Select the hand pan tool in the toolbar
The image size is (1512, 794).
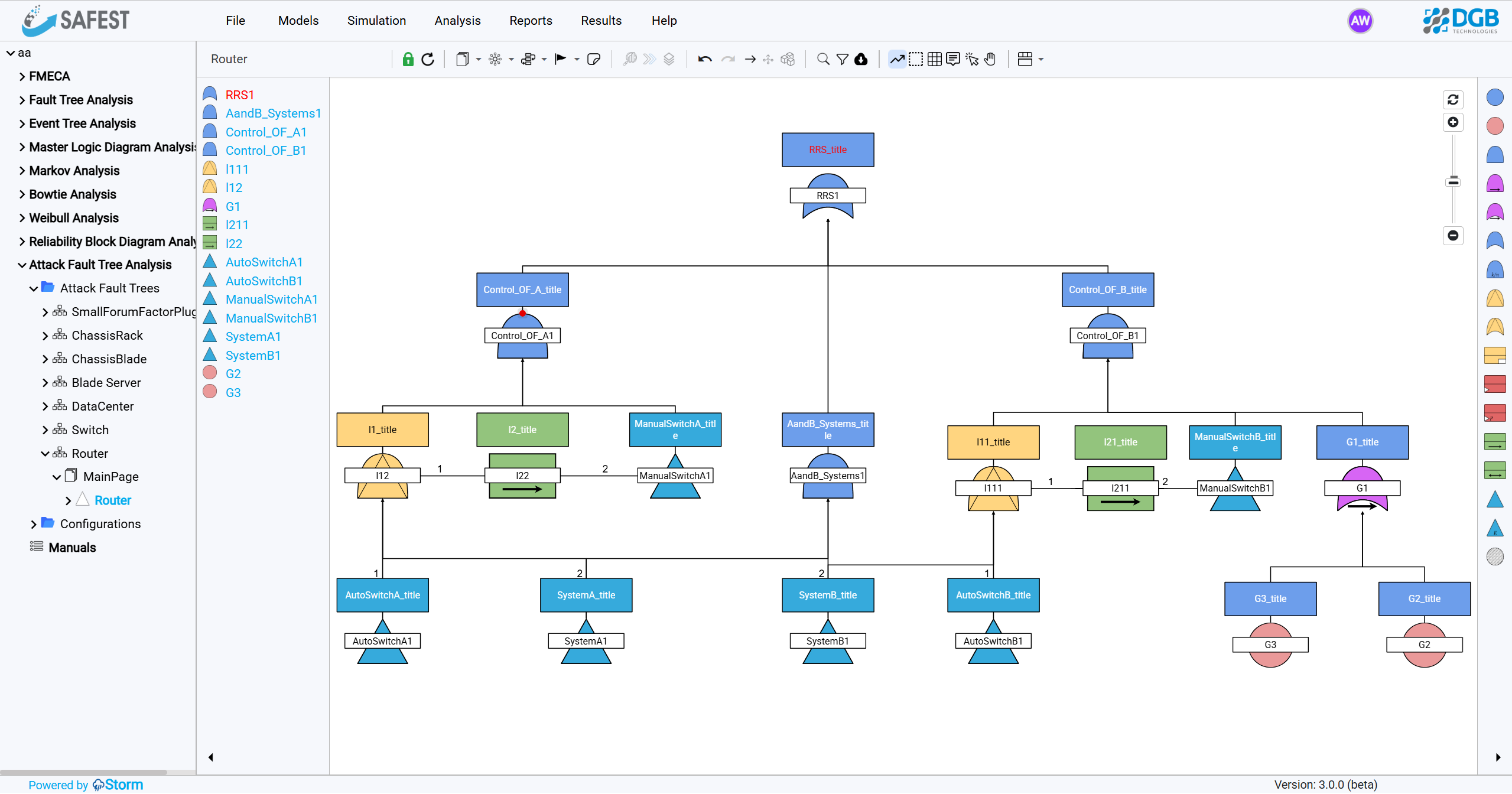pos(990,59)
